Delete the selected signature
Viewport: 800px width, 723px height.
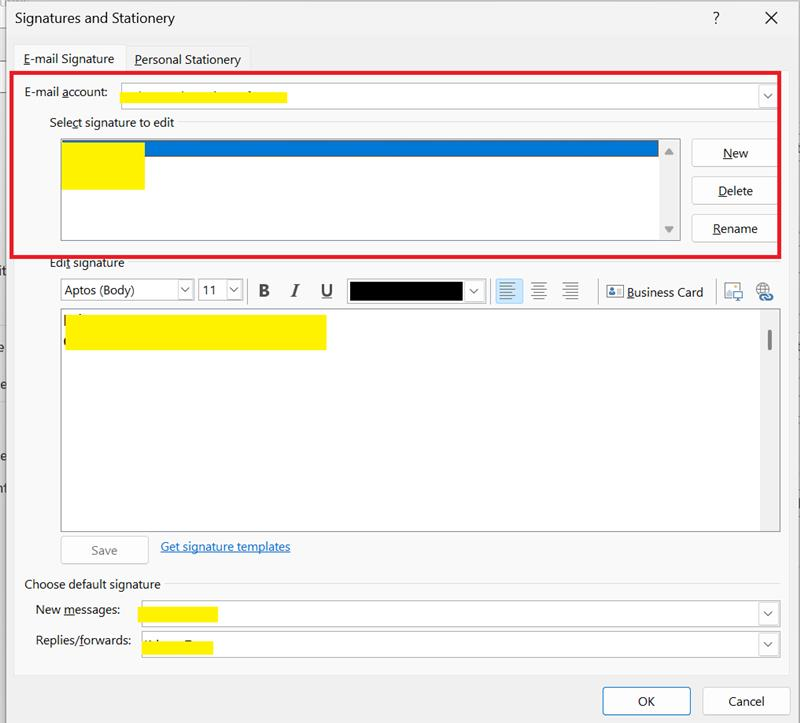[x=735, y=191]
